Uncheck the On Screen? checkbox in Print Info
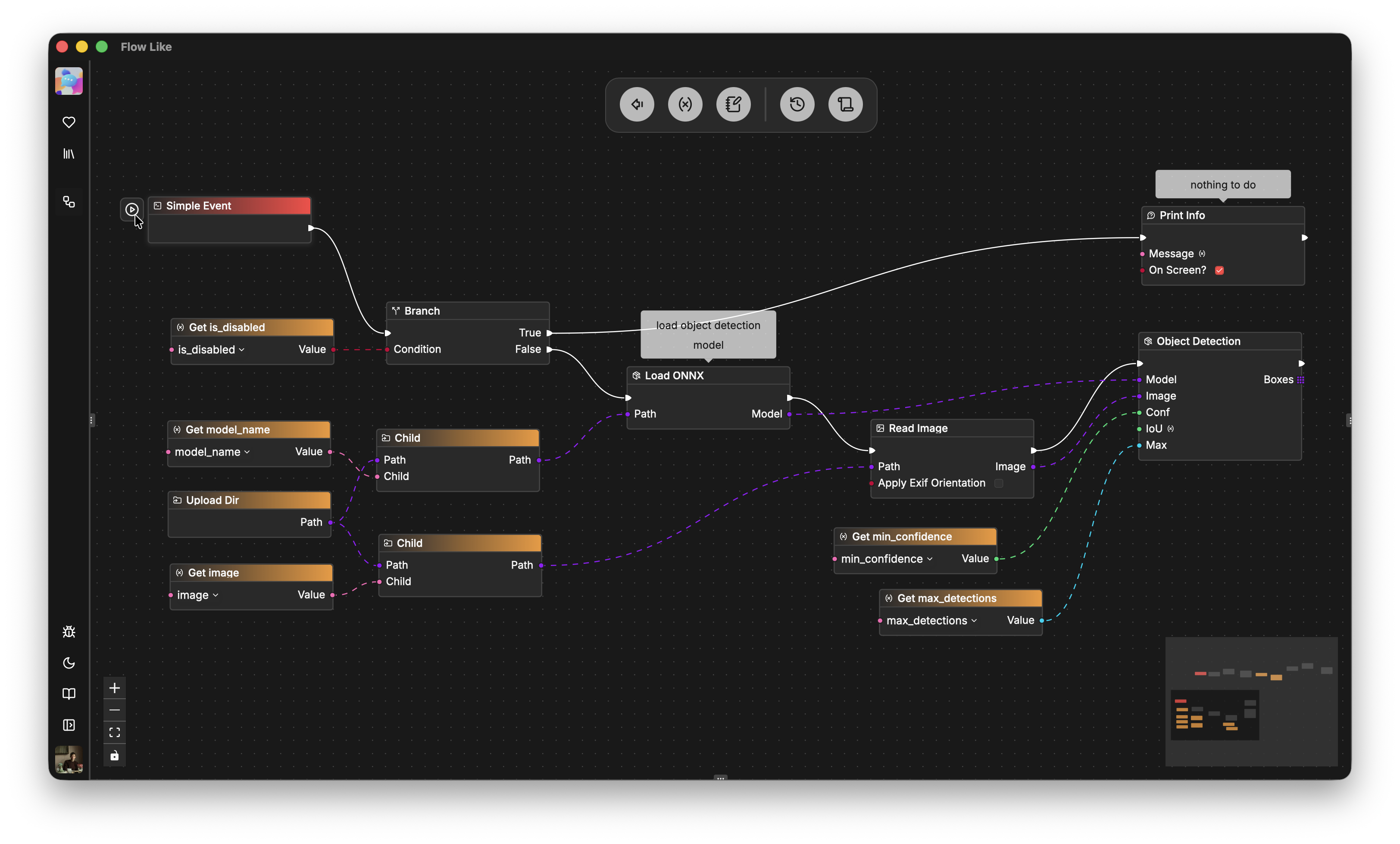The height and width of the screenshot is (844, 1400). (1219, 271)
